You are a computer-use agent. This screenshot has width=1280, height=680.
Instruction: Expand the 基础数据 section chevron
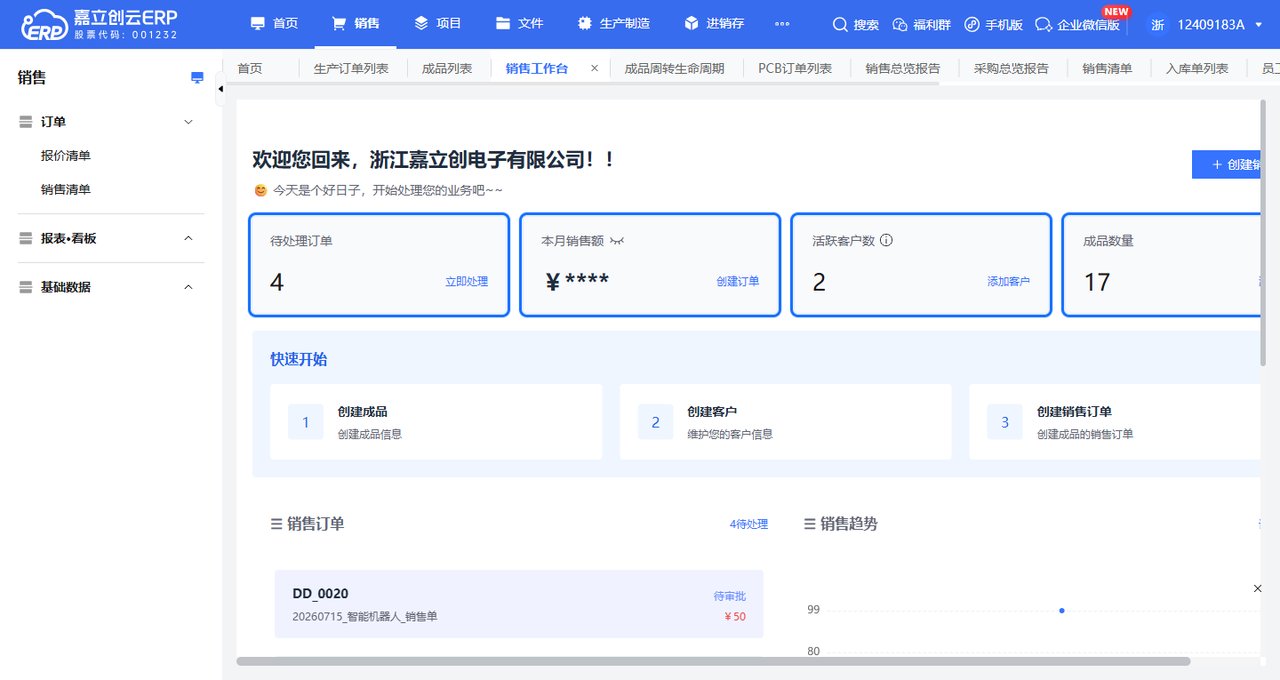point(188,287)
